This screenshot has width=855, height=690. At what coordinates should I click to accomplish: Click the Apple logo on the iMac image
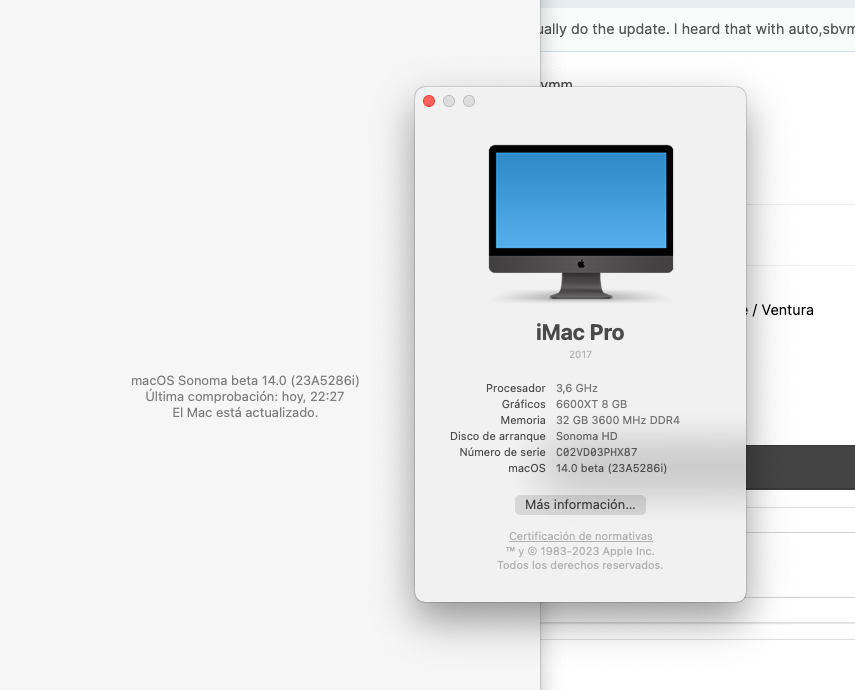(x=581, y=264)
